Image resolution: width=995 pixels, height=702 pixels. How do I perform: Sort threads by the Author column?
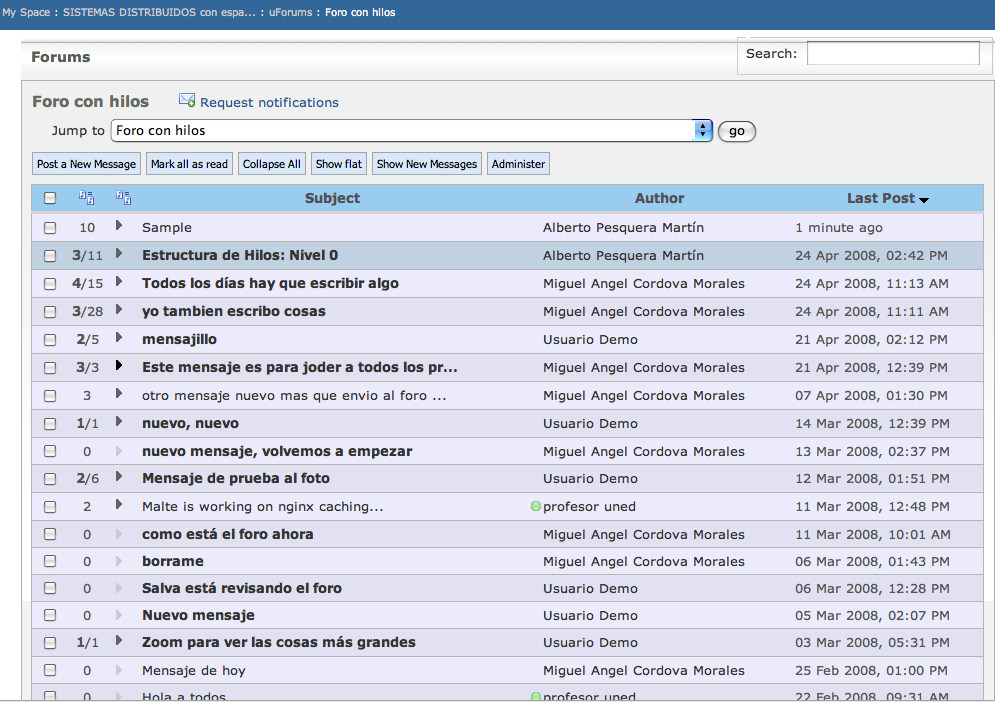[x=659, y=199]
